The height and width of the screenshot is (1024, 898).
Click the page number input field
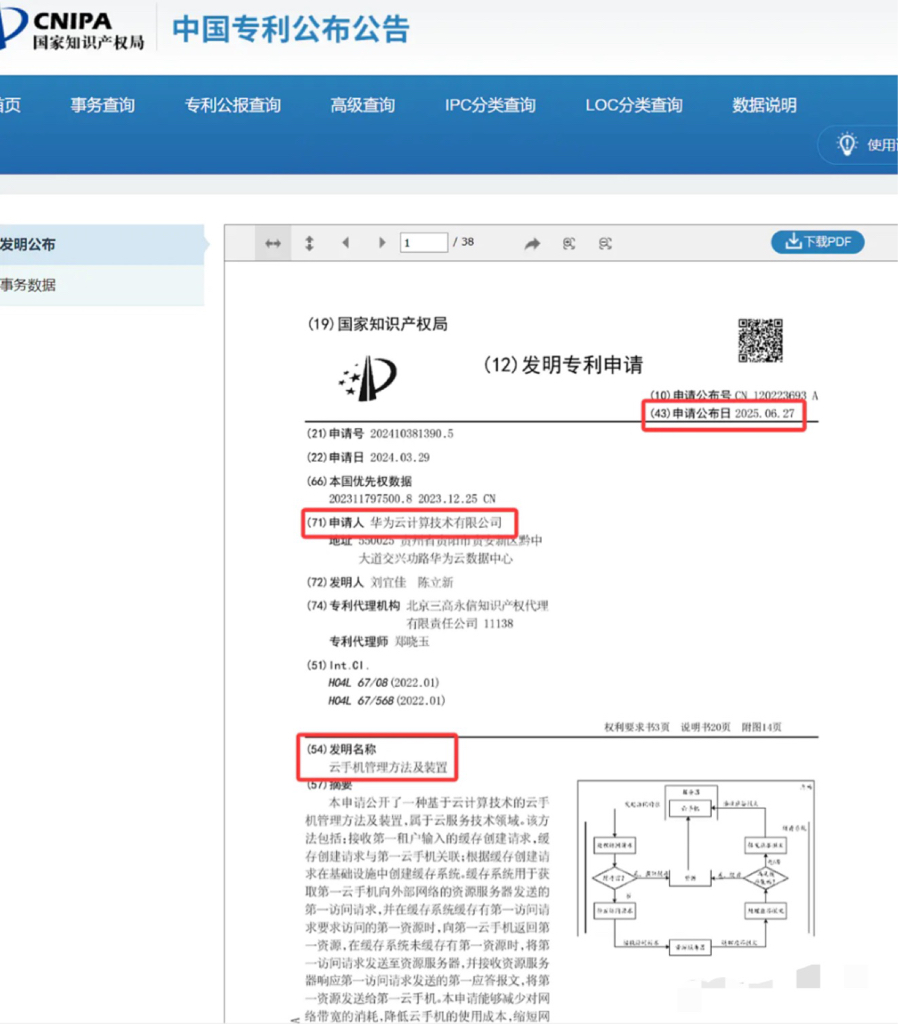click(x=424, y=243)
